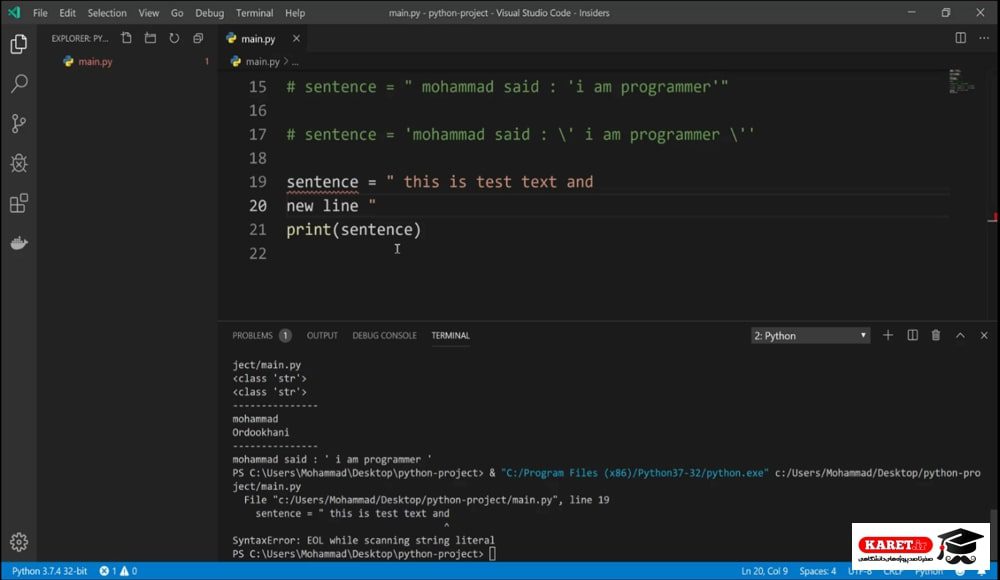Click the Problems count badge '1'
Screen dimensions: 1000x580
click(285, 336)
